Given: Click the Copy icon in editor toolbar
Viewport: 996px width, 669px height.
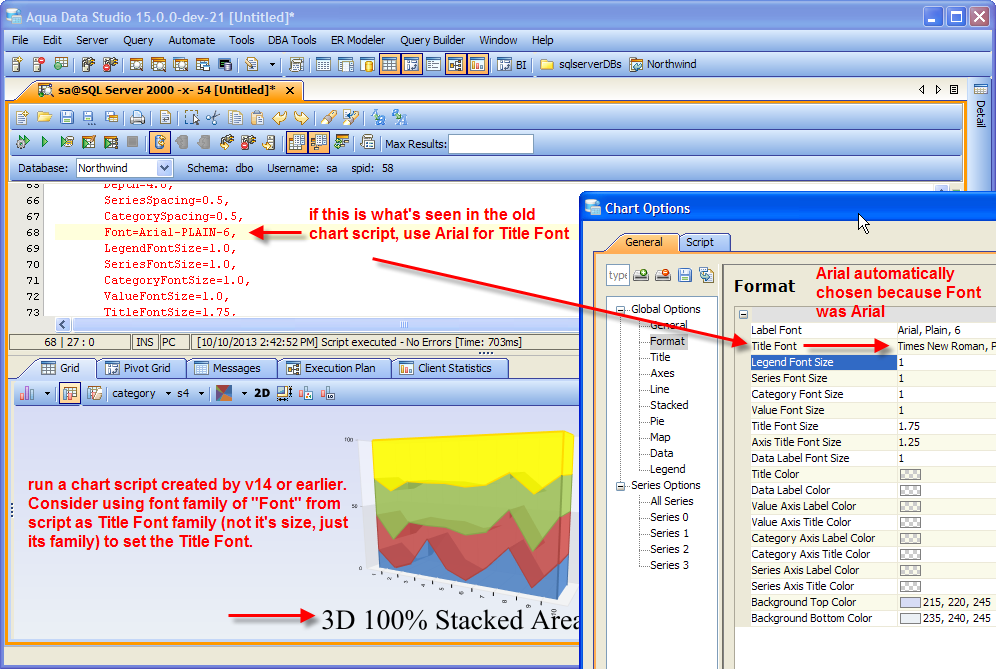Looking at the screenshot, I should [235, 118].
